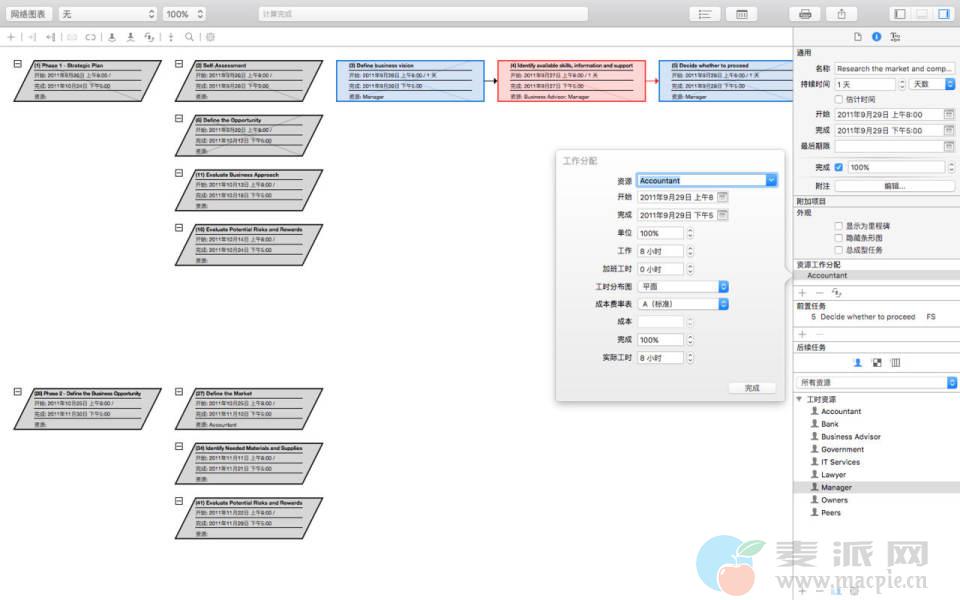Click the share icon in the toolbar

coord(842,14)
